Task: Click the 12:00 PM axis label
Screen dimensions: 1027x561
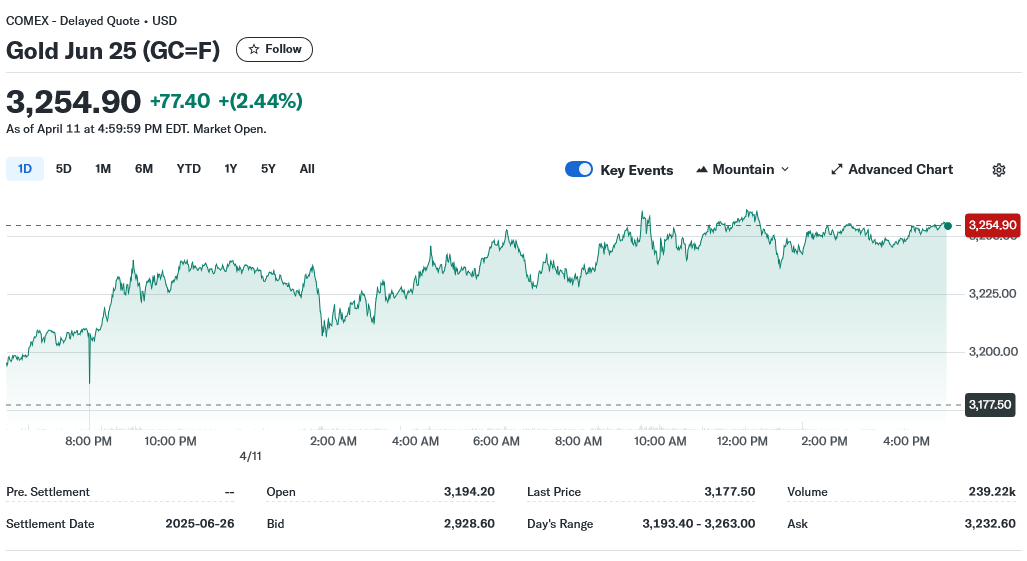Action: pyautogui.click(x=742, y=441)
